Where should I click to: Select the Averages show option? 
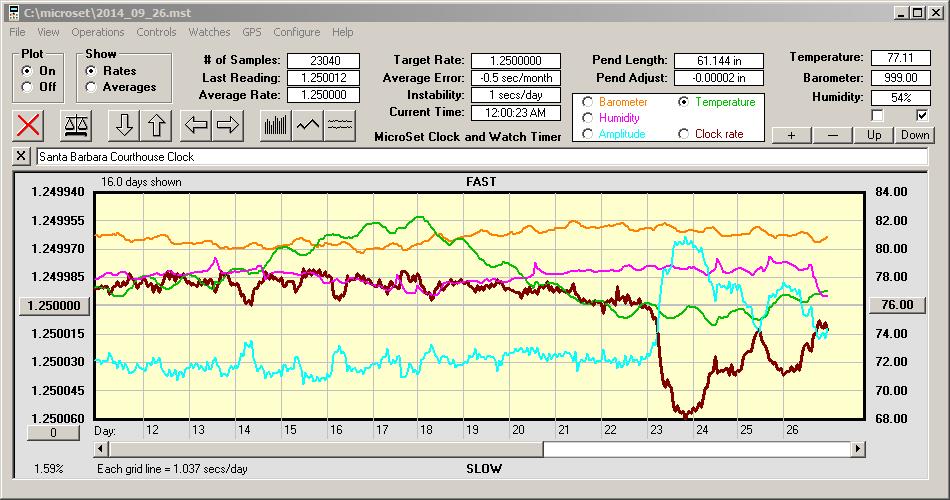click(92, 87)
